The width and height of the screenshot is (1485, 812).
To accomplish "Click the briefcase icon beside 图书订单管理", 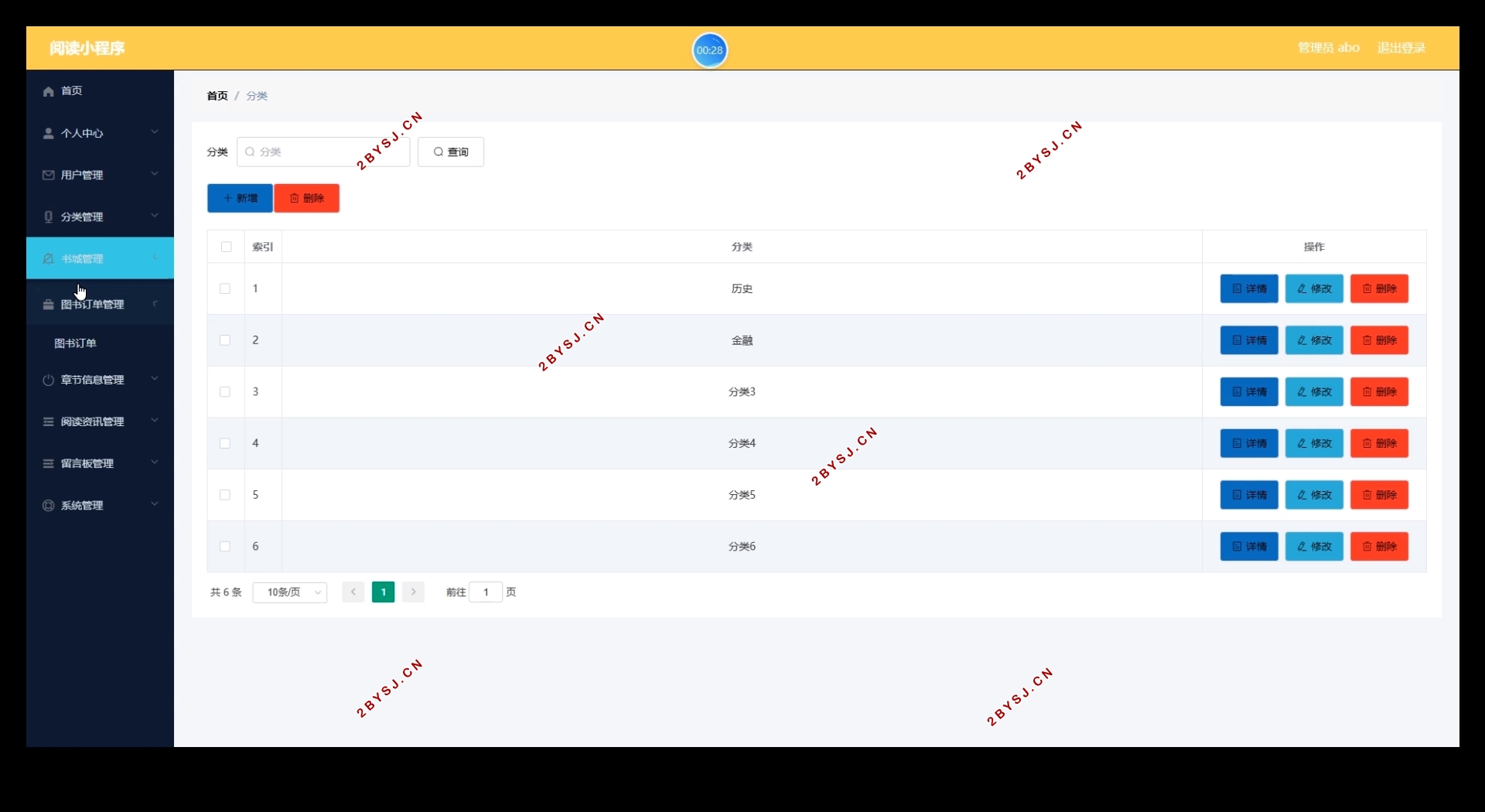I will click(x=49, y=305).
